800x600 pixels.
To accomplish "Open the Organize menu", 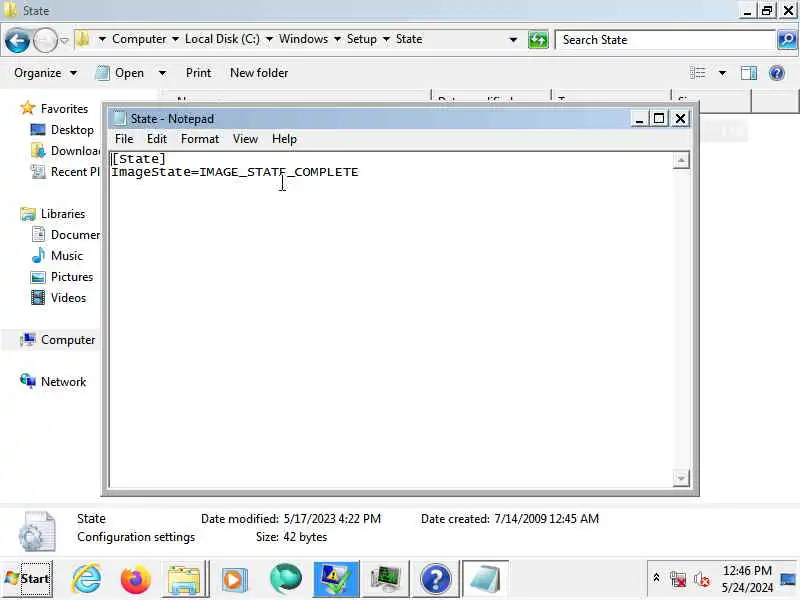I will coord(45,73).
